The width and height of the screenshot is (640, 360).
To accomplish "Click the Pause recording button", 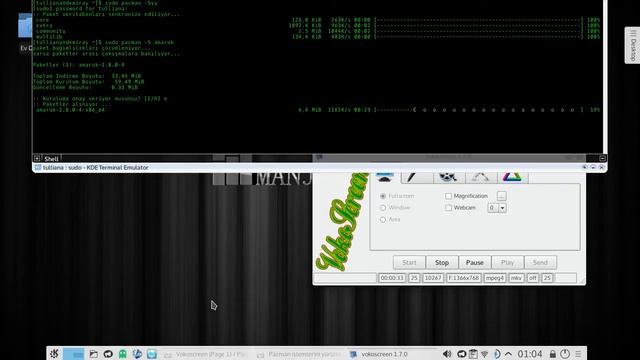I will (x=475, y=262).
